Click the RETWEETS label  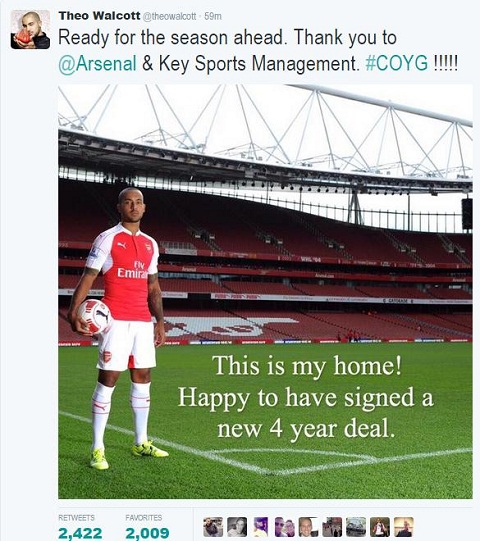click(76, 518)
